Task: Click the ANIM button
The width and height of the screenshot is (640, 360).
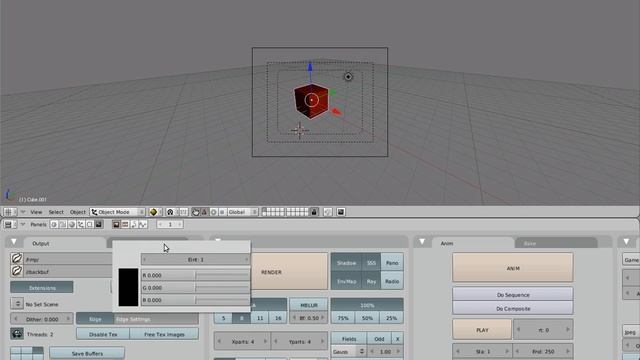Action: pos(513,268)
